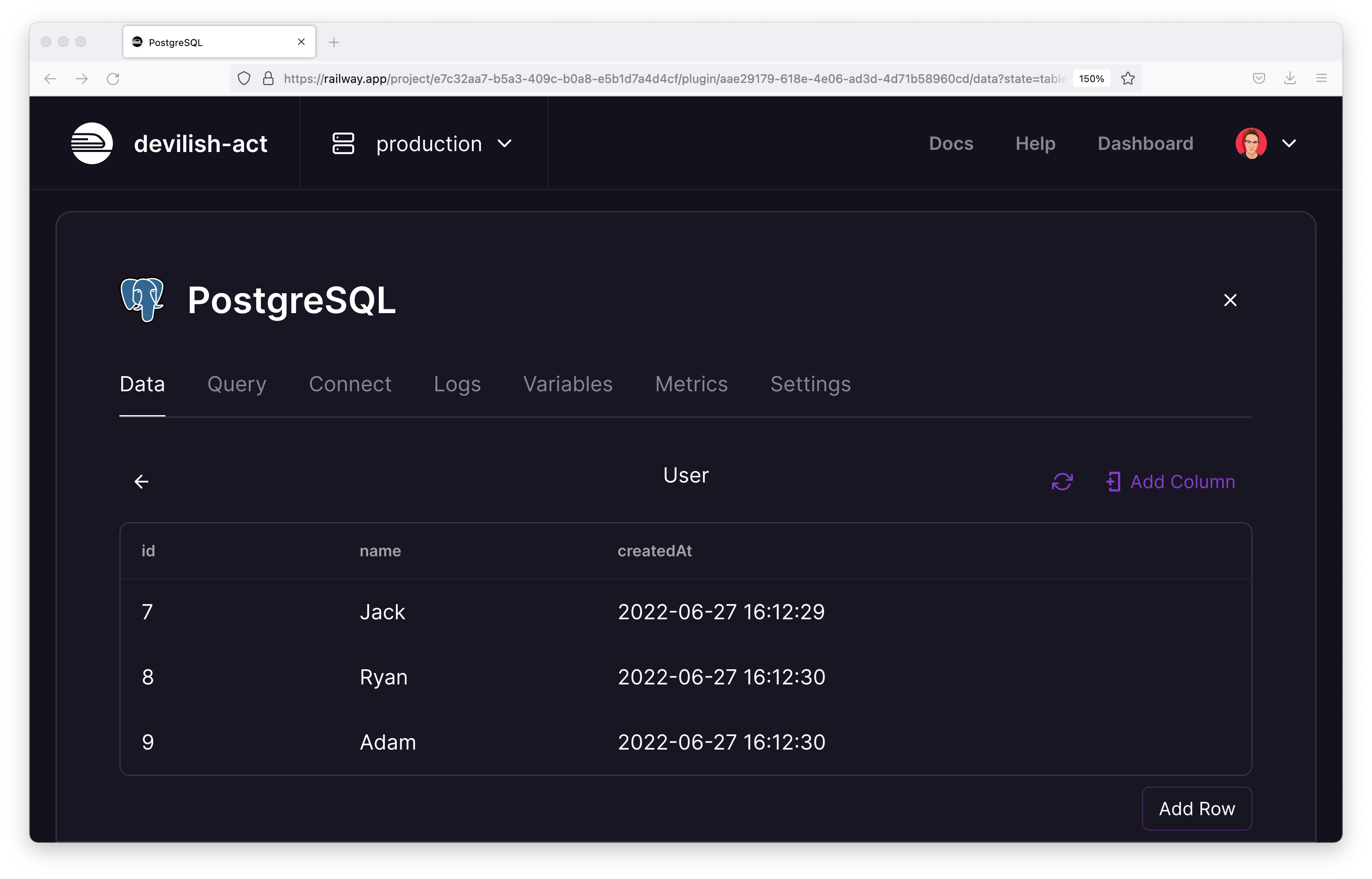Click the tracking protection shield icon
This screenshot has width=1372, height=879.
[244, 79]
